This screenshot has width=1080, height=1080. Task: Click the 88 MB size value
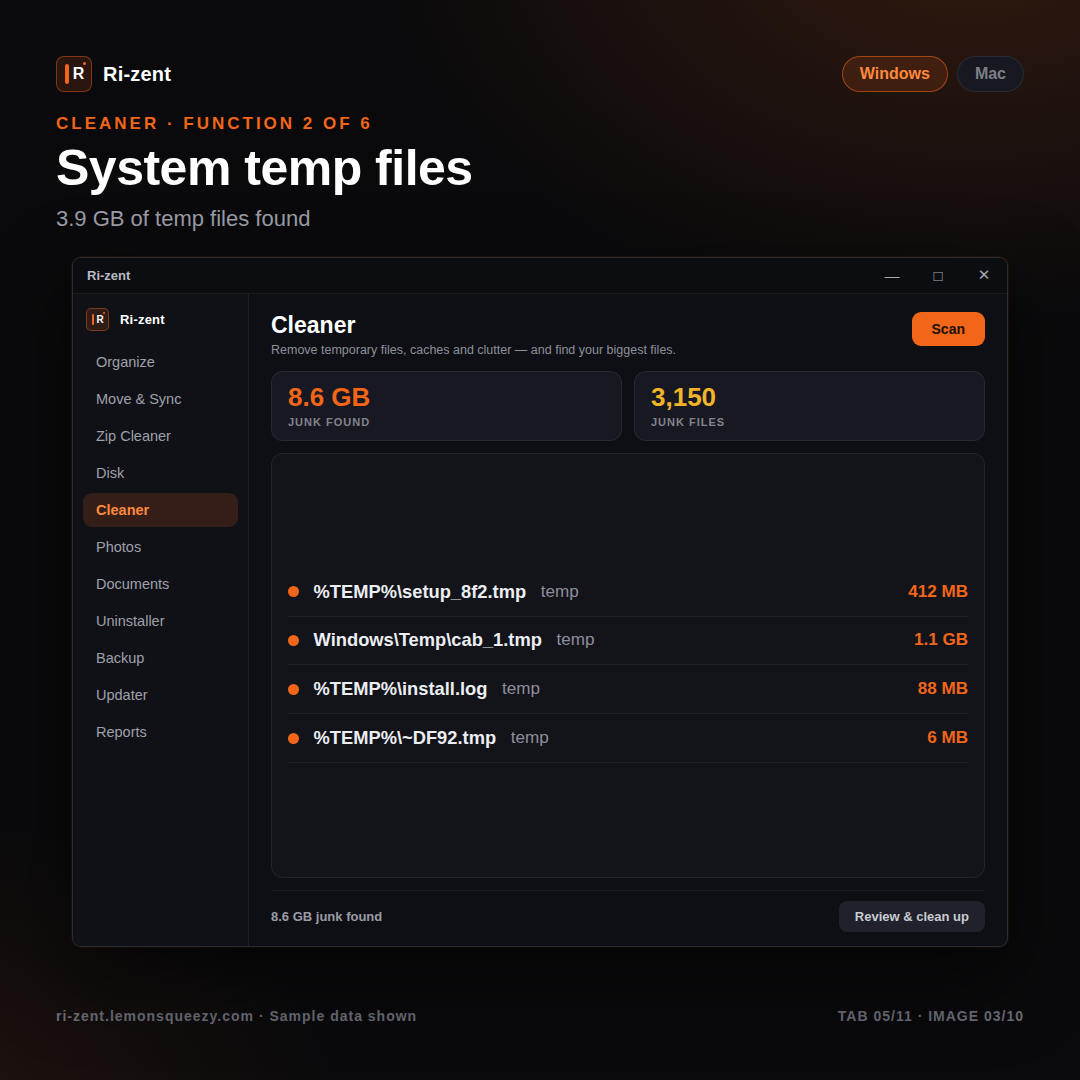[942, 689]
